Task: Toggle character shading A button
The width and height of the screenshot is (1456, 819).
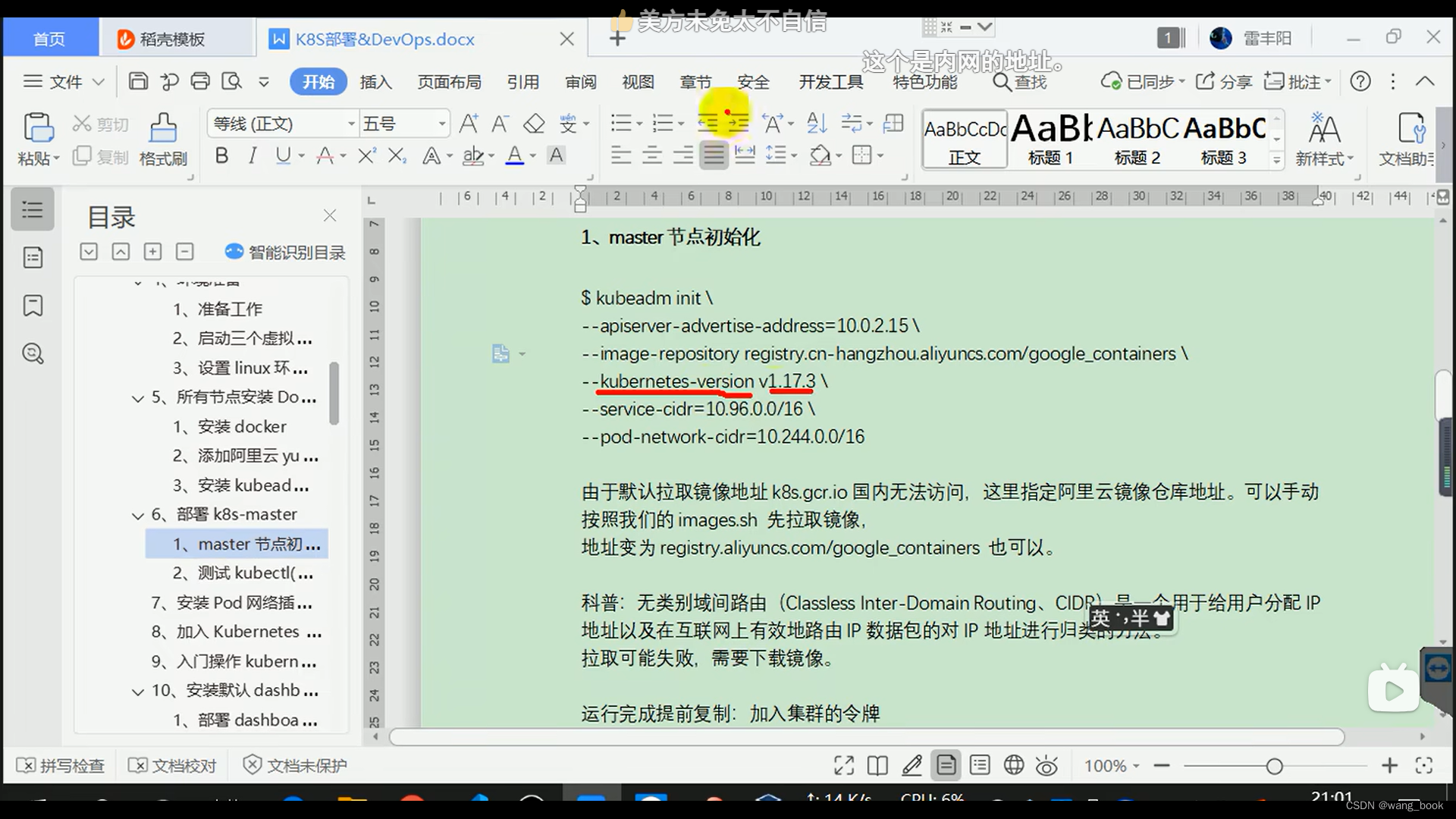Action: [x=556, y=155]
